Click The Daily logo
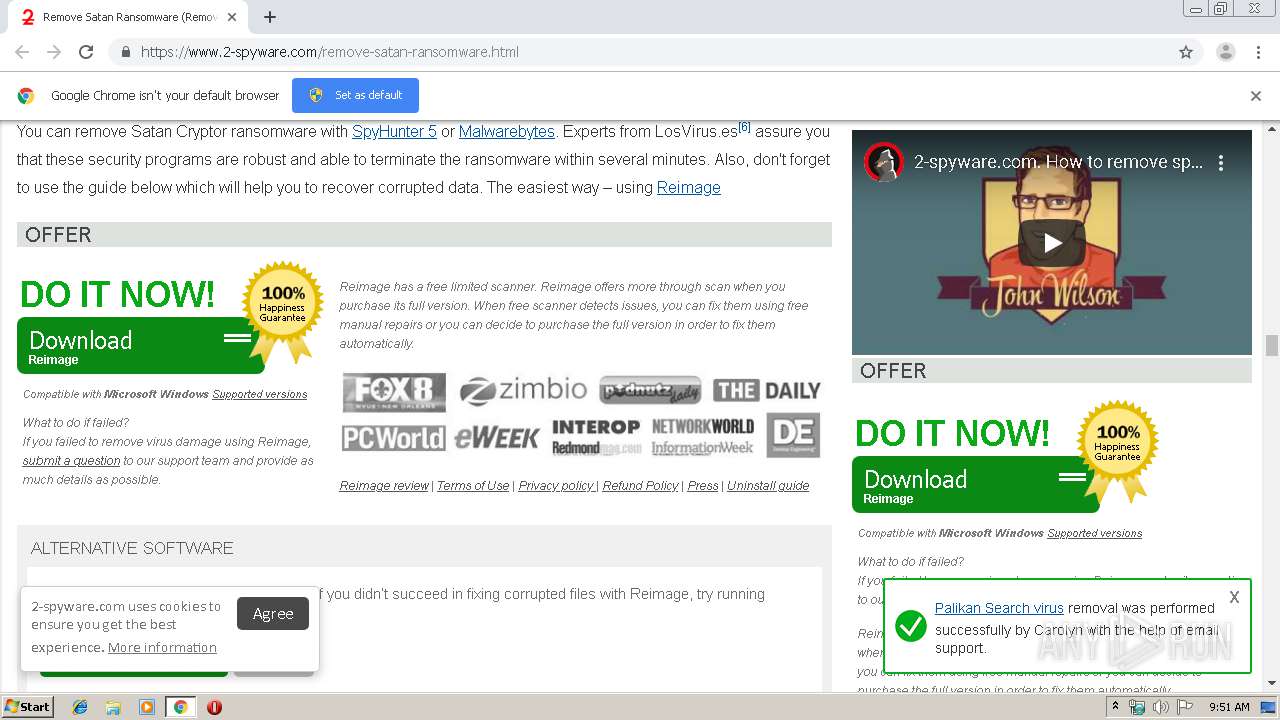The height and width of the screenshot is (720, 1280). [766, 390]
